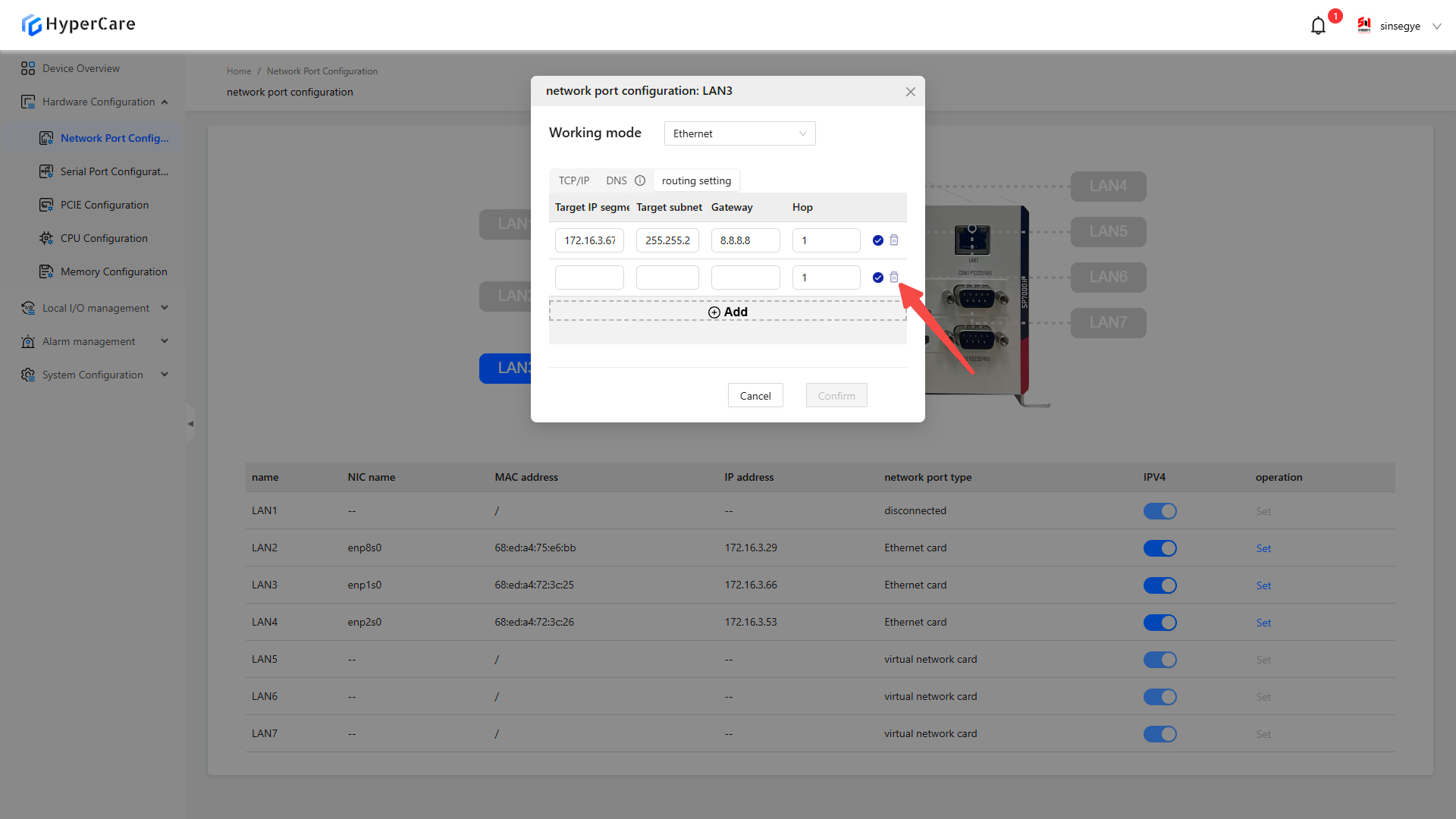Open Device Overview from sidebar
Viewport: 1456px width, 819px height.
pos(80,68)
